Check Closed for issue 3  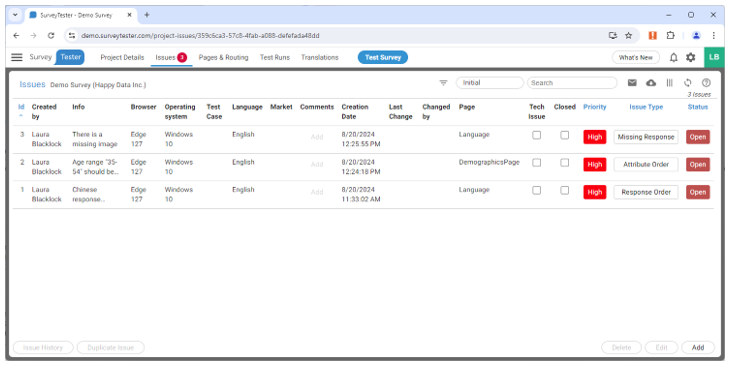564,135
